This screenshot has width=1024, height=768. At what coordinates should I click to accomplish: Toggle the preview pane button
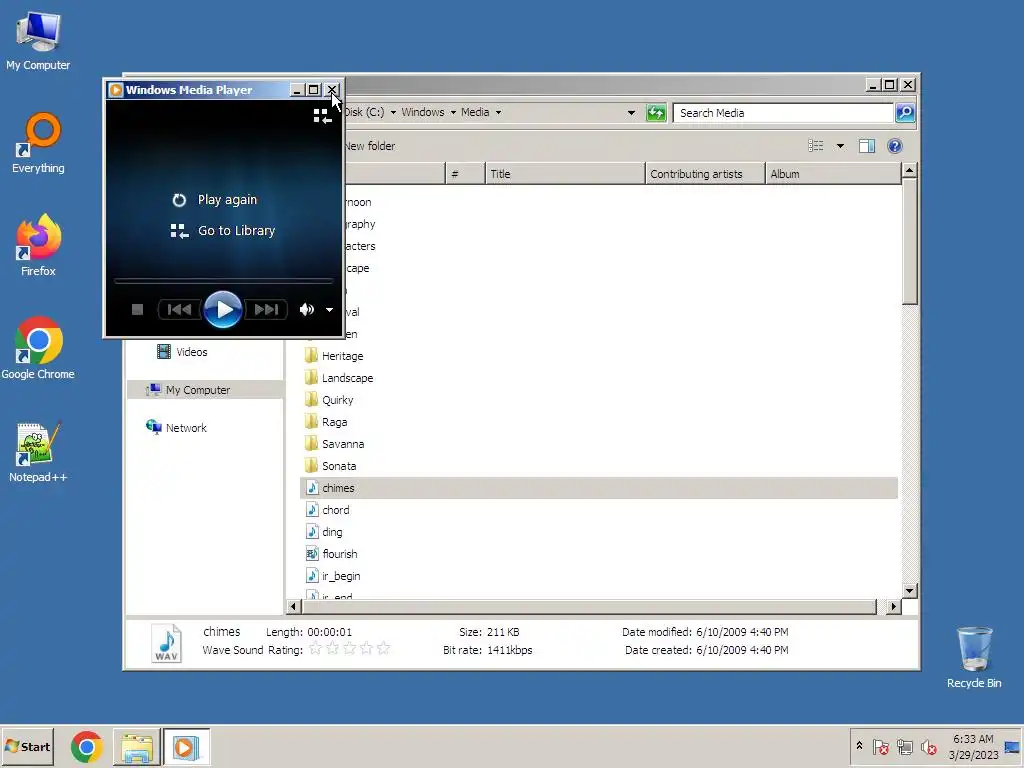[x=867, y=146]
